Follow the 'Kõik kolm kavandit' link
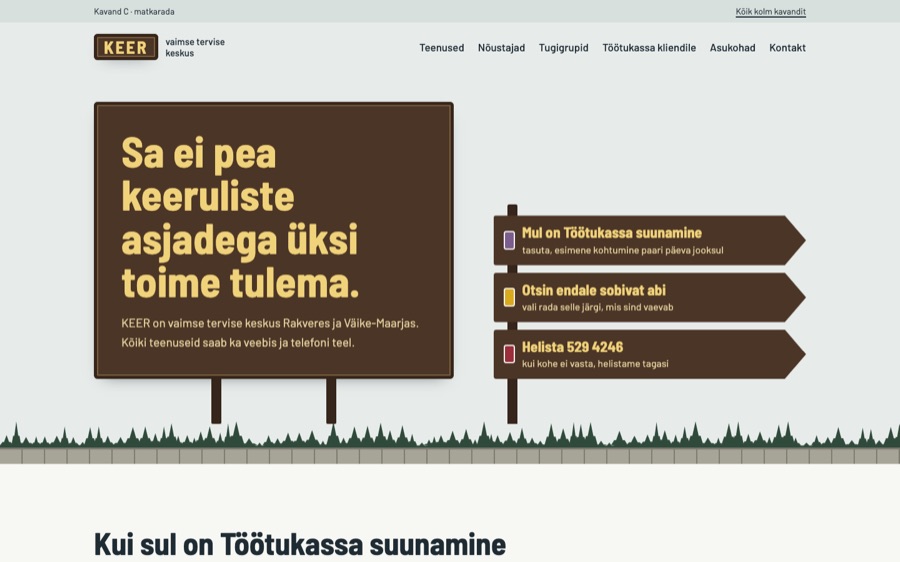Screen dimensions: 900x562 [770, 11]
